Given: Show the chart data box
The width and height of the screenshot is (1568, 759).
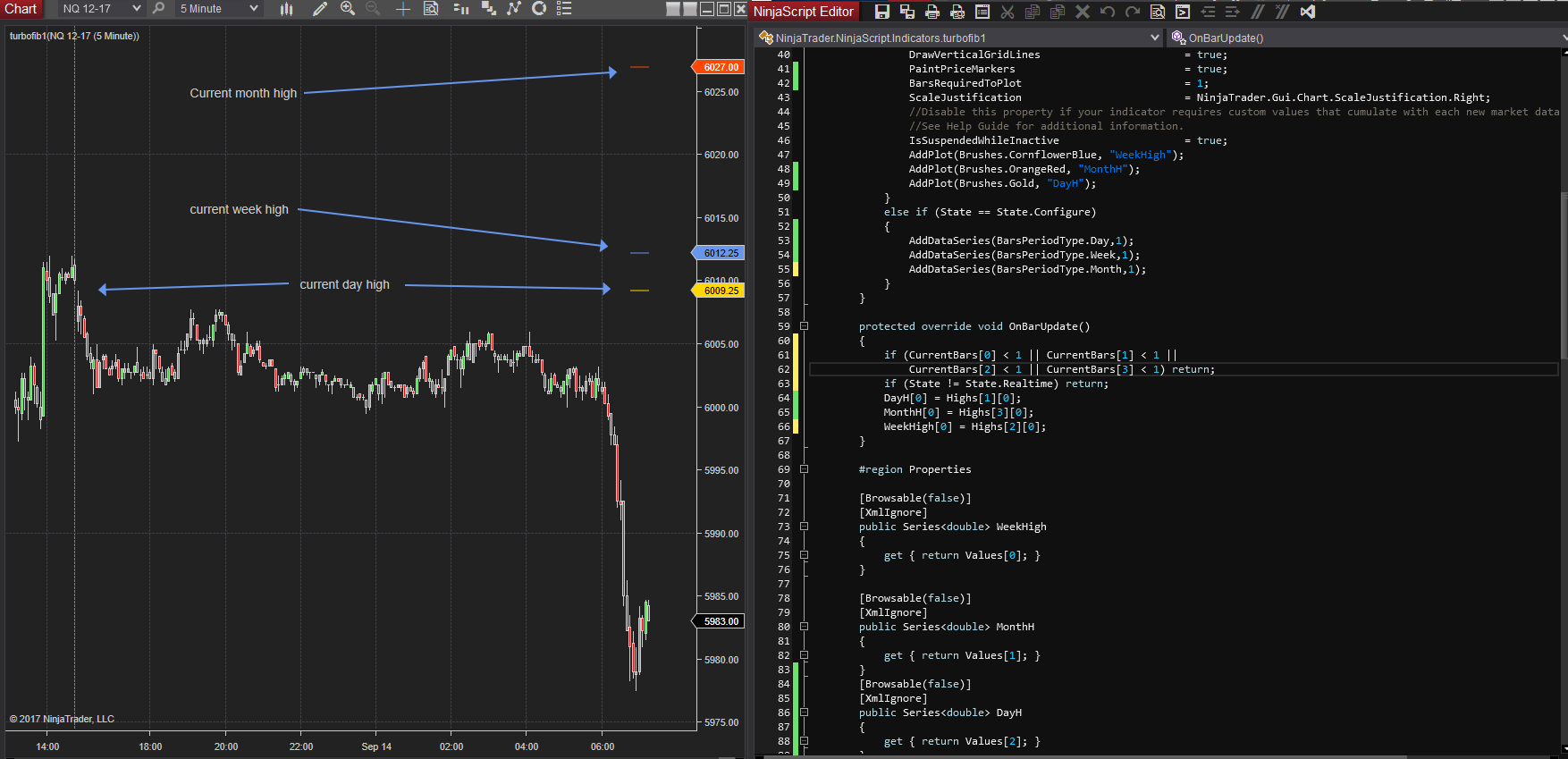Looking at the screenshot, I should [431, 9].
